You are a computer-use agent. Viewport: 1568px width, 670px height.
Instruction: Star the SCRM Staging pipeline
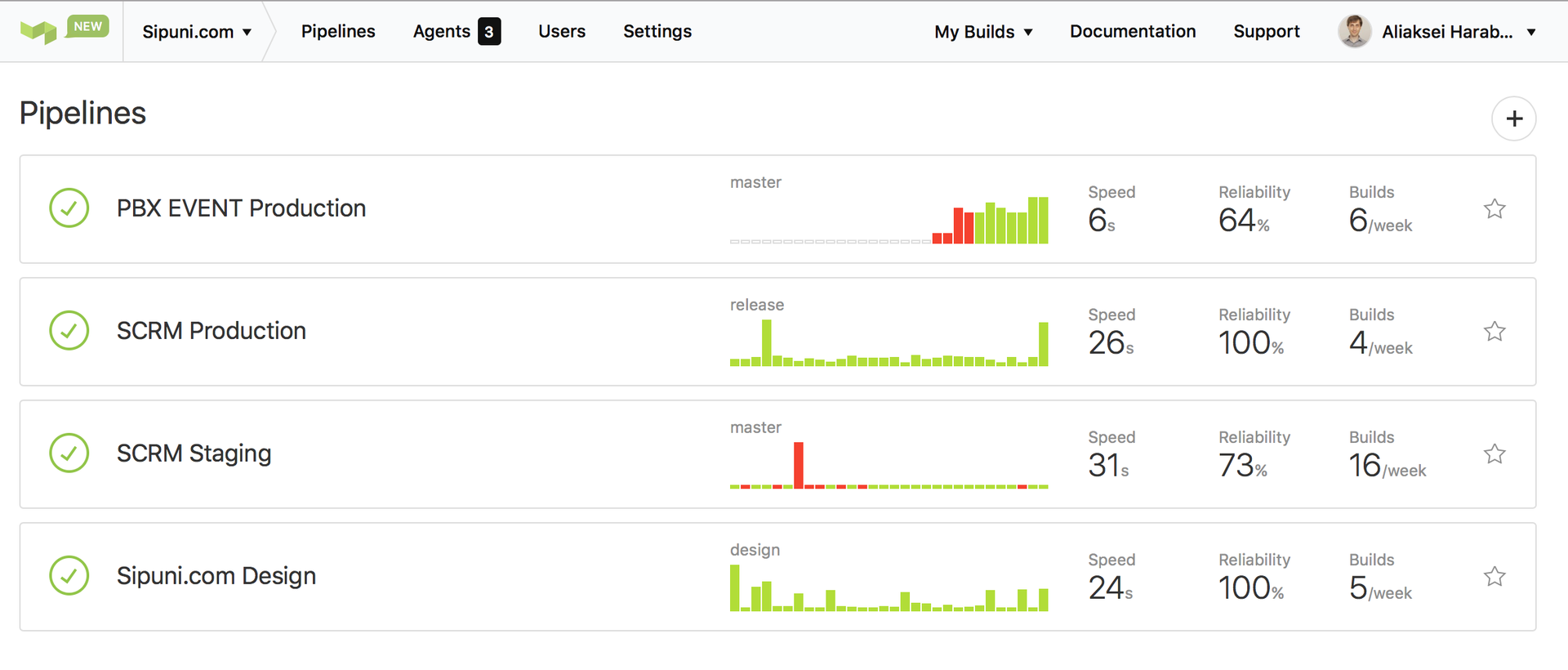tap(1494, 454)
